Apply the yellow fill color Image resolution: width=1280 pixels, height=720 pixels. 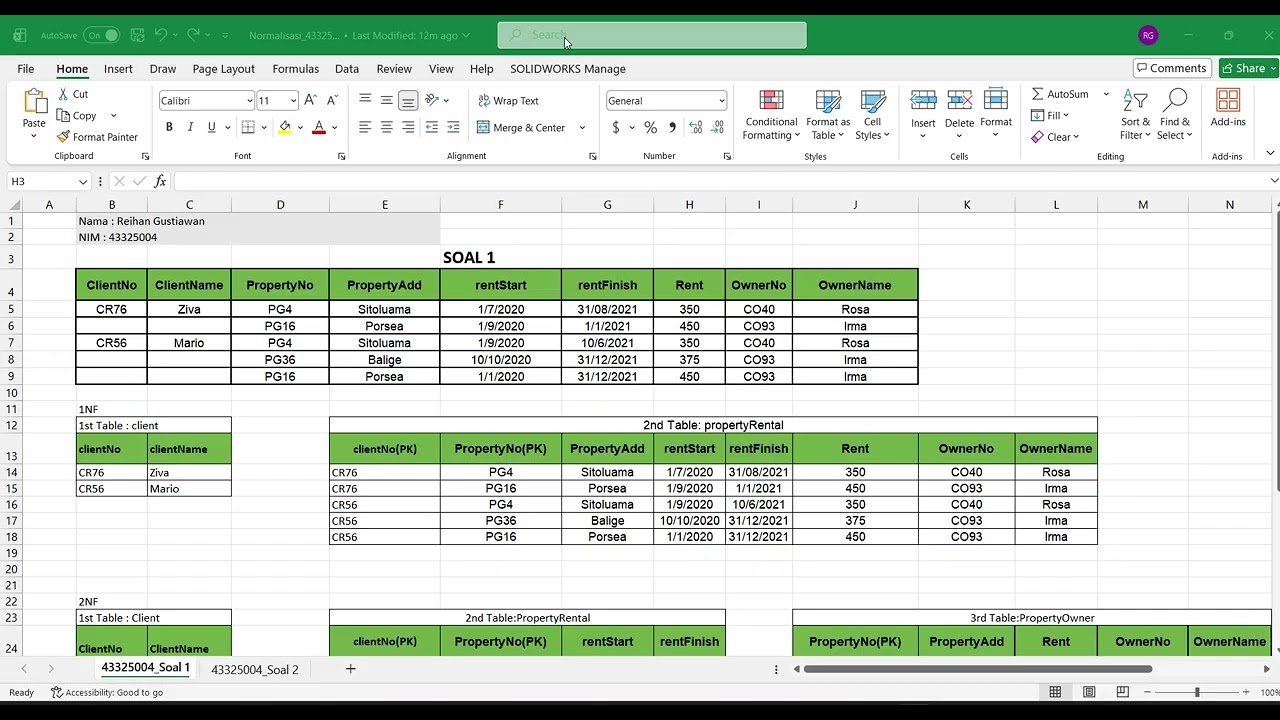[x=285, y=127]
